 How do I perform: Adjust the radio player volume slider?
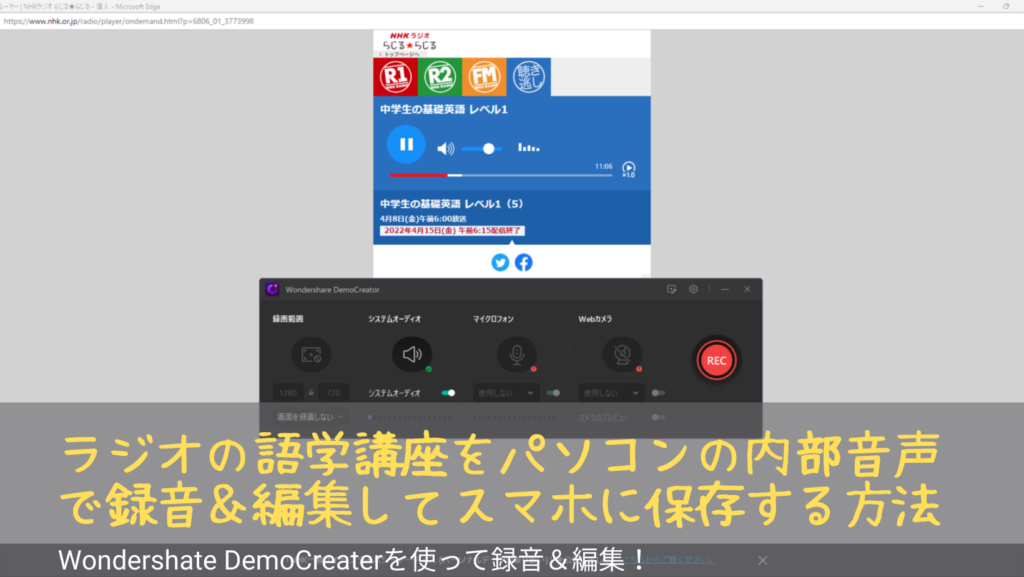482,149
